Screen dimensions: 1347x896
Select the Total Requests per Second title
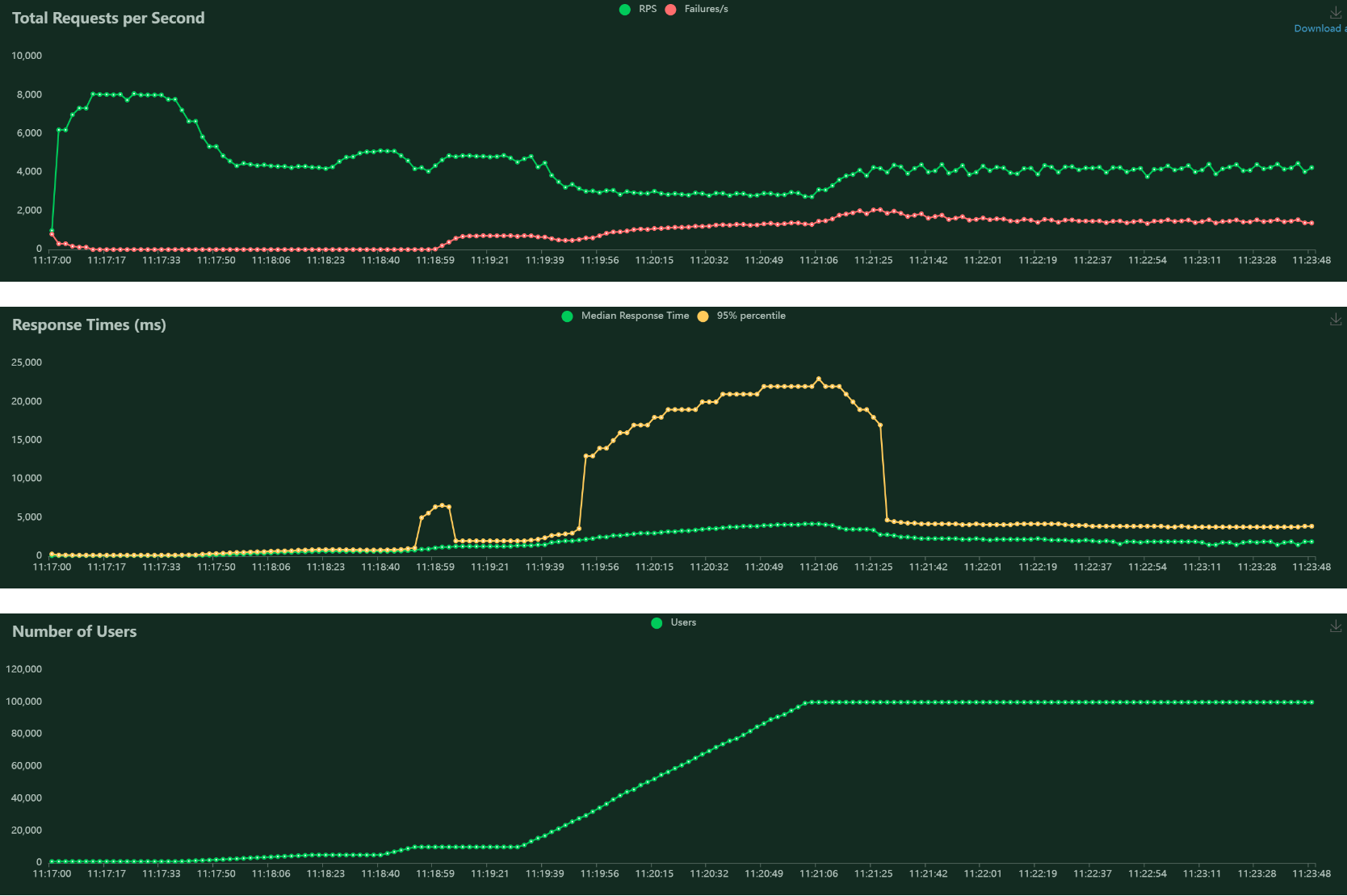point(108,18)
